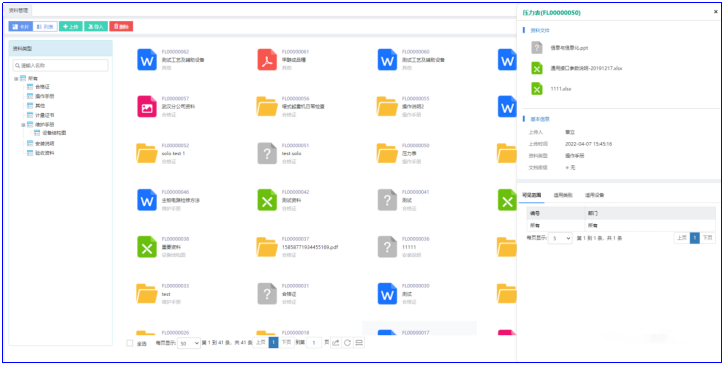This screenshot has width=725, height=365.
Task: Select 计量证书 in the type tree
Action: [44, 115]
